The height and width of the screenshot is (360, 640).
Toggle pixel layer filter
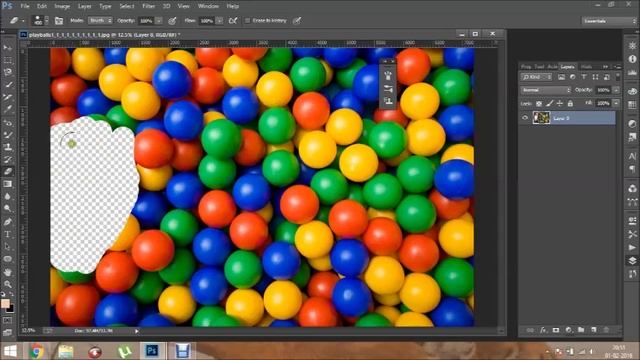561,77
